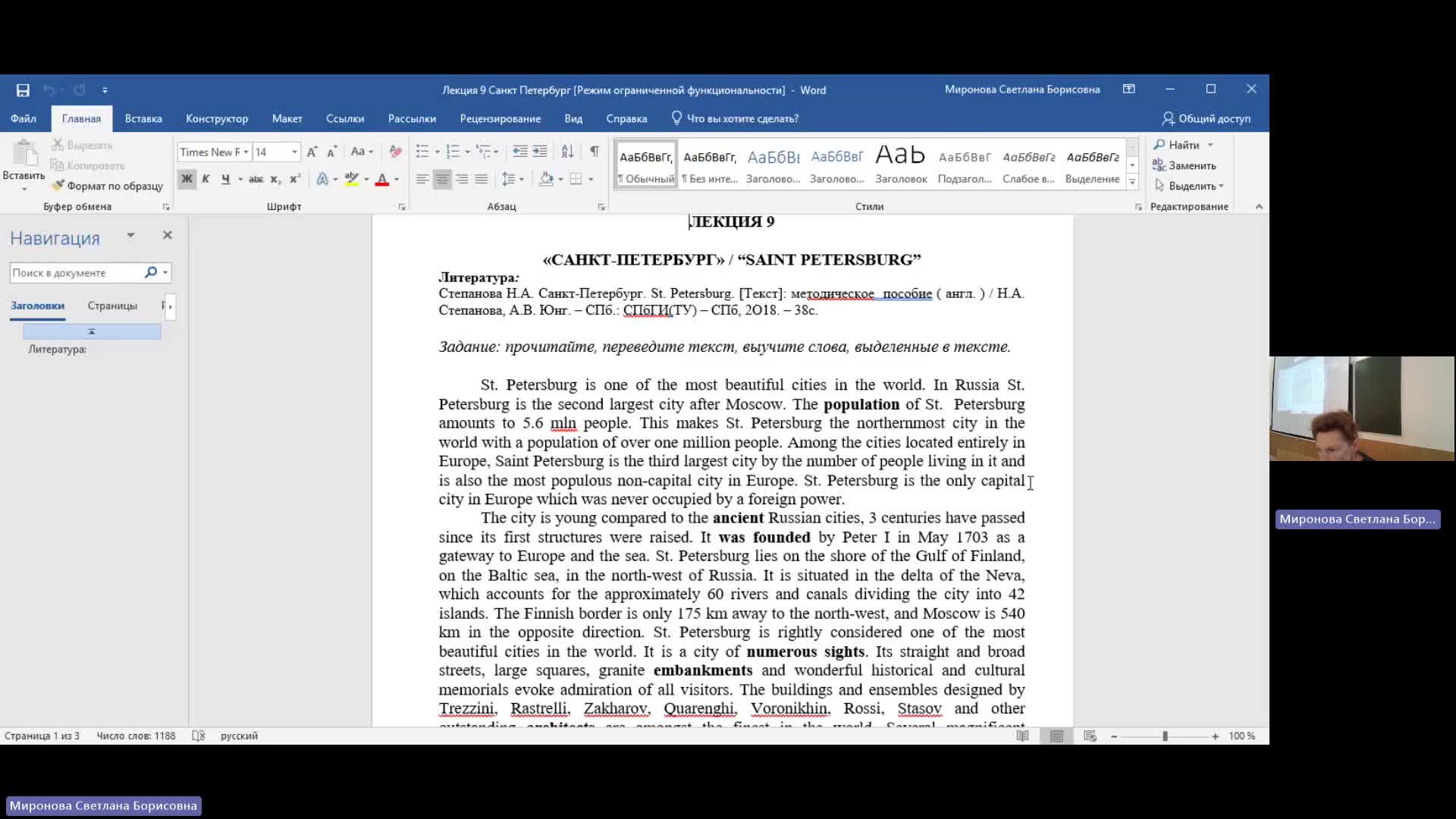Apply superscript formatting

(295, 179)
